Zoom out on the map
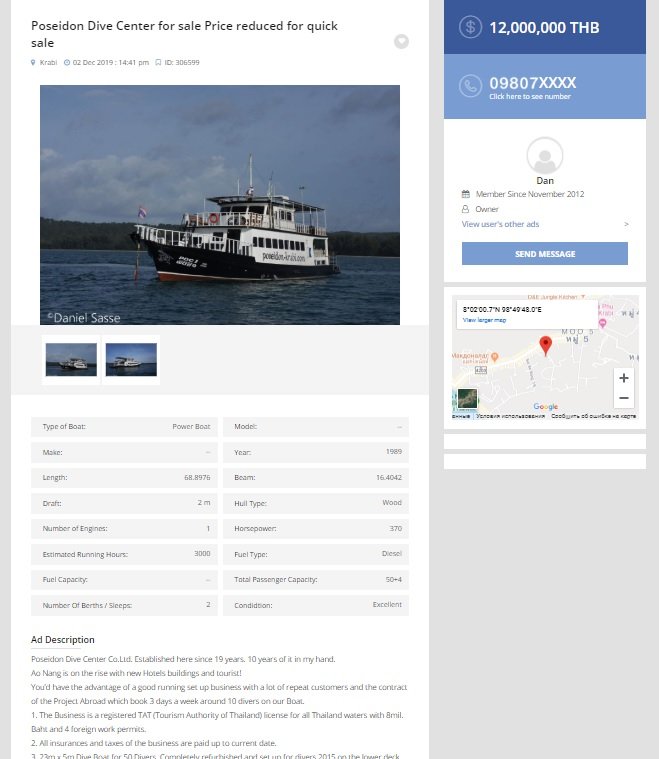659x759 pixels. click(x=624, y=398)
